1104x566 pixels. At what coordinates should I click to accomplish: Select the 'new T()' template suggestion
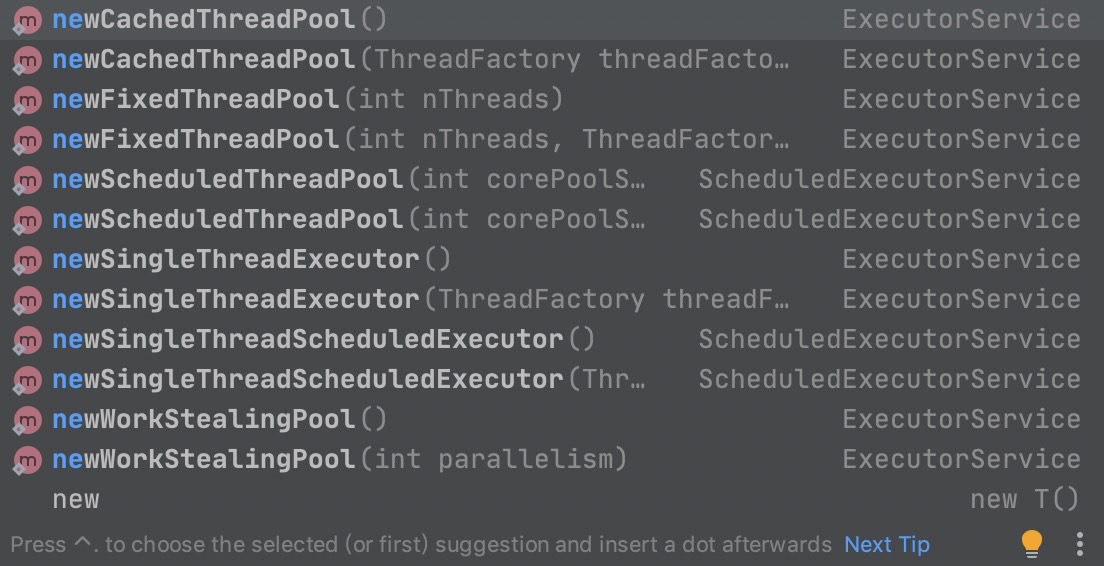pyautogui.click(x=552, y=500)
